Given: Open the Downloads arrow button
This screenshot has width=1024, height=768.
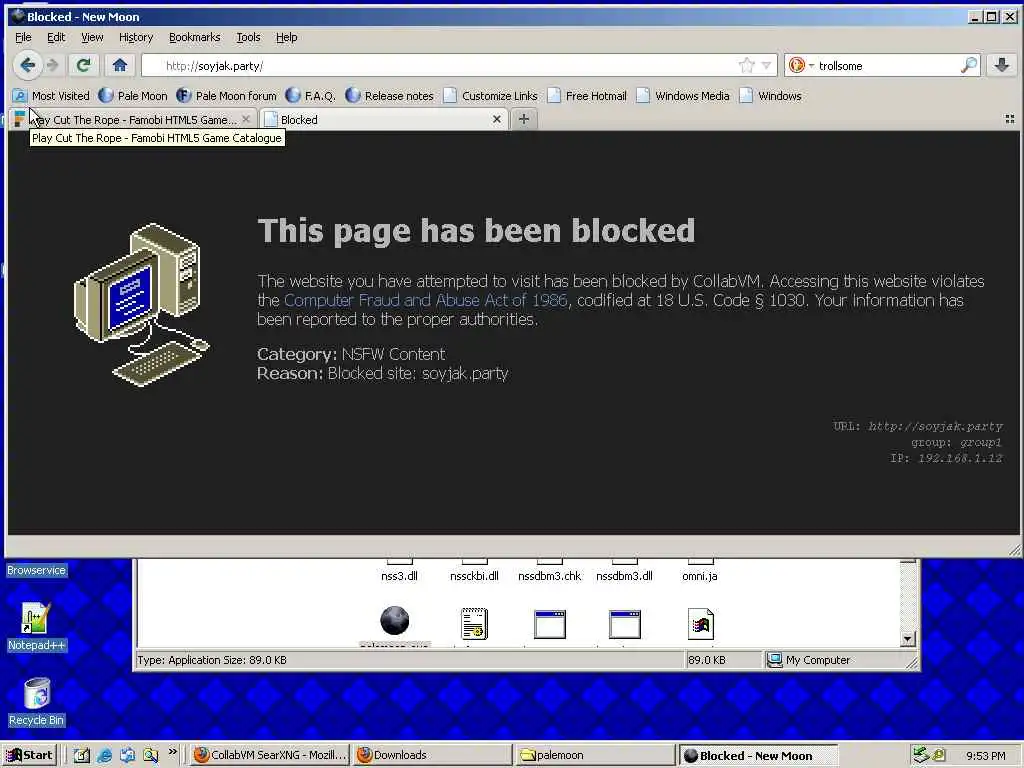Looking at the screenshot, I should 1002,65.
